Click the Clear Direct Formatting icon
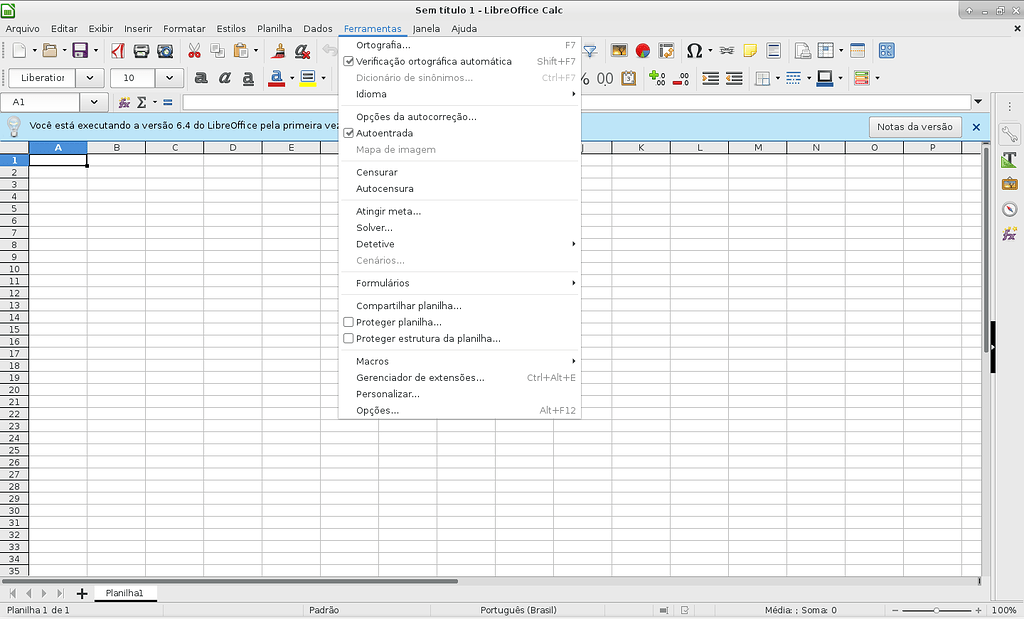The image size is (1024, 619). (x=302, y=50)
